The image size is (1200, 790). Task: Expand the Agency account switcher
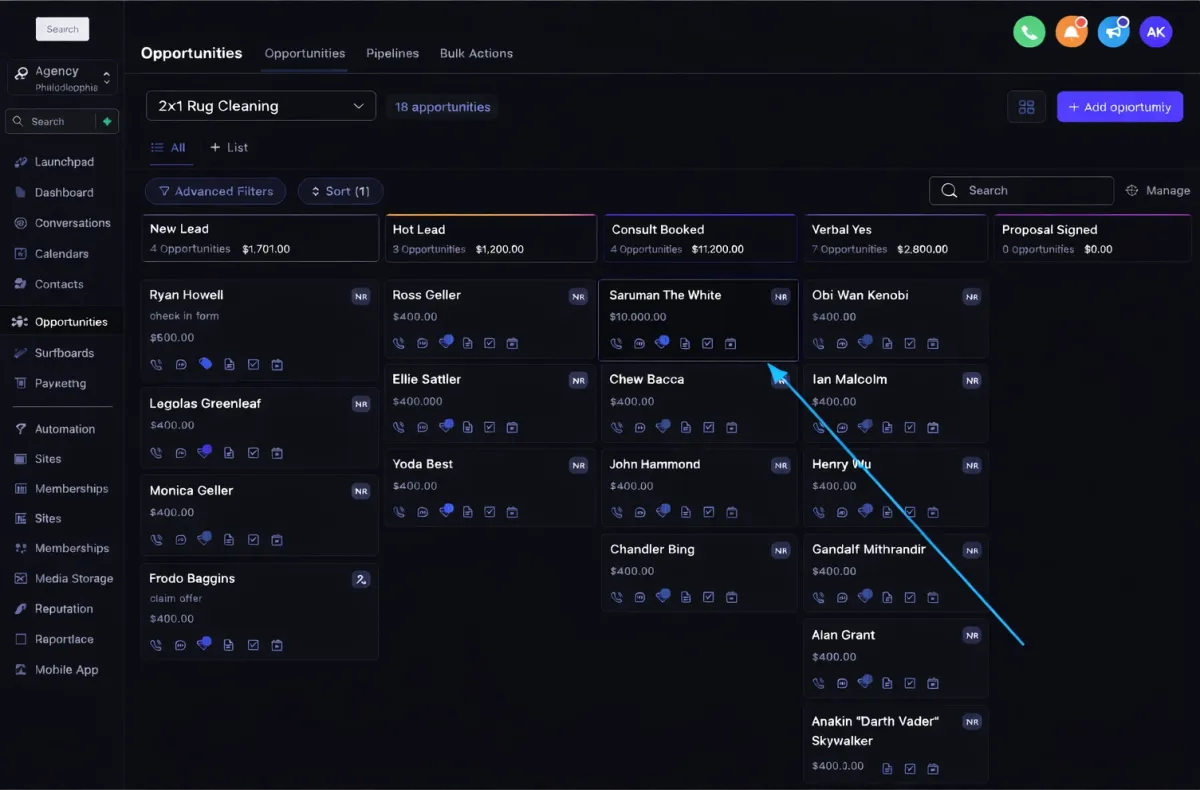pyautogui.click(x=62, y=78)
